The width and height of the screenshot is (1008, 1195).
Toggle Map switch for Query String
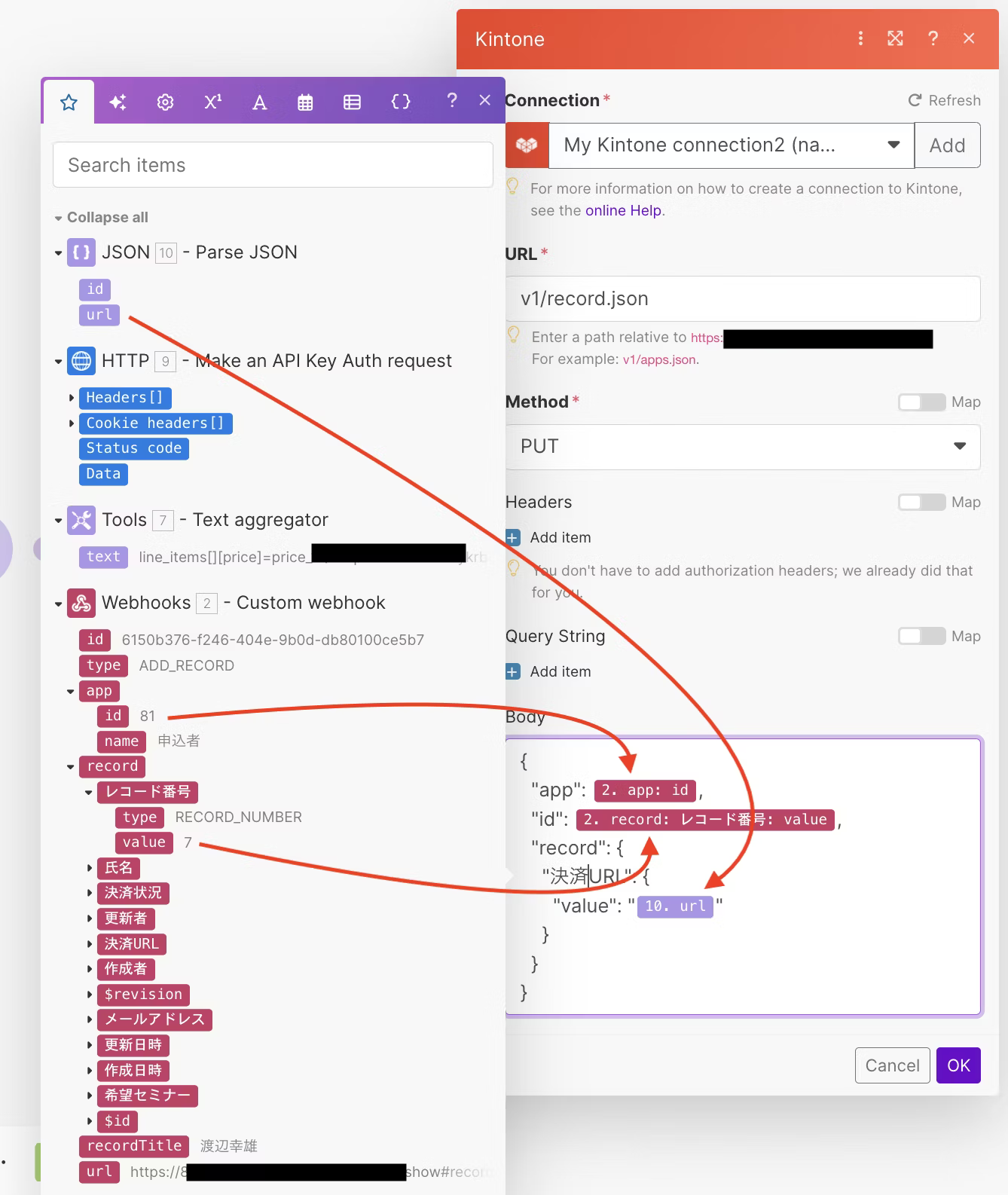pos(921,636)
